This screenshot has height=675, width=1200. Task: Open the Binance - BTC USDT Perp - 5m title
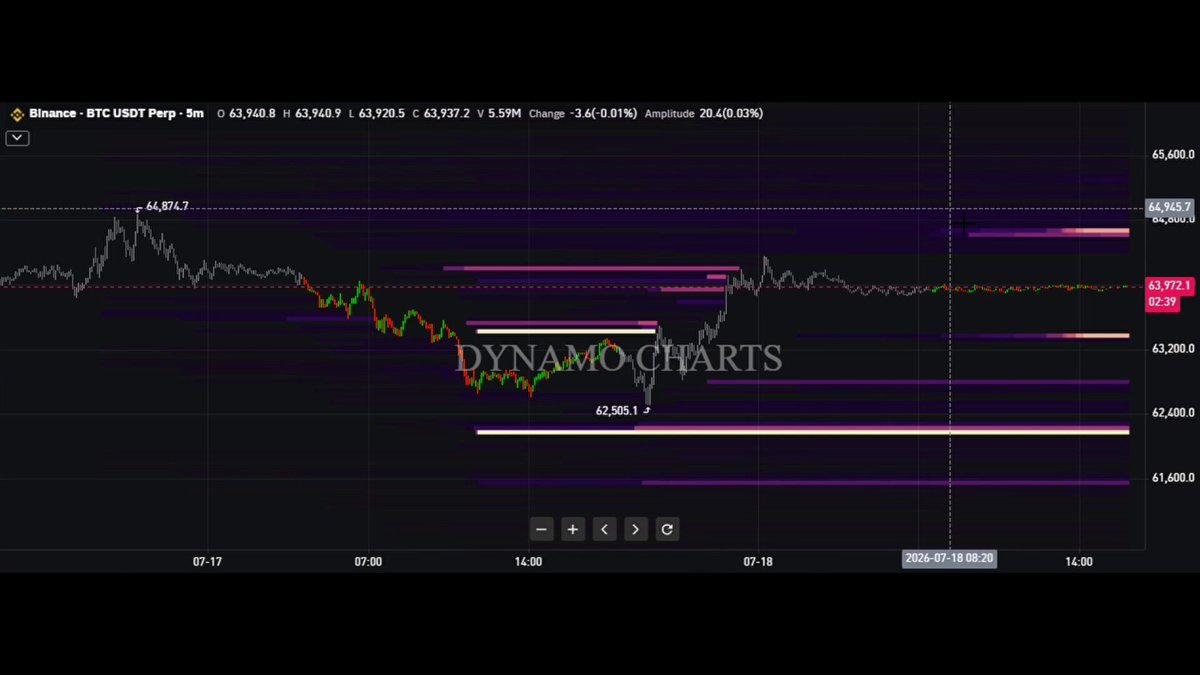click(116, 114)
